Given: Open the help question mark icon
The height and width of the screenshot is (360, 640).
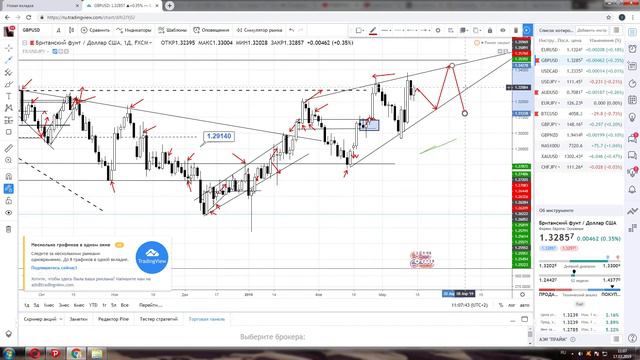Looking at the screenshot, I should pyautogui.click(x=632, y=338).
